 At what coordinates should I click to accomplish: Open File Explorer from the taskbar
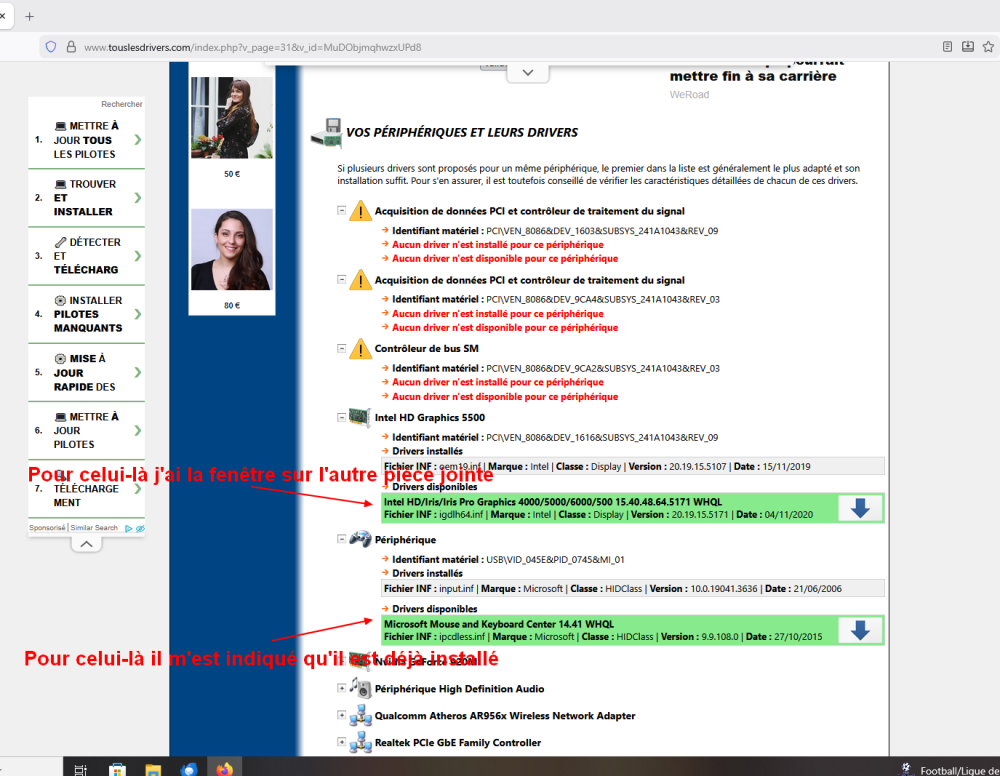[153, 769]
